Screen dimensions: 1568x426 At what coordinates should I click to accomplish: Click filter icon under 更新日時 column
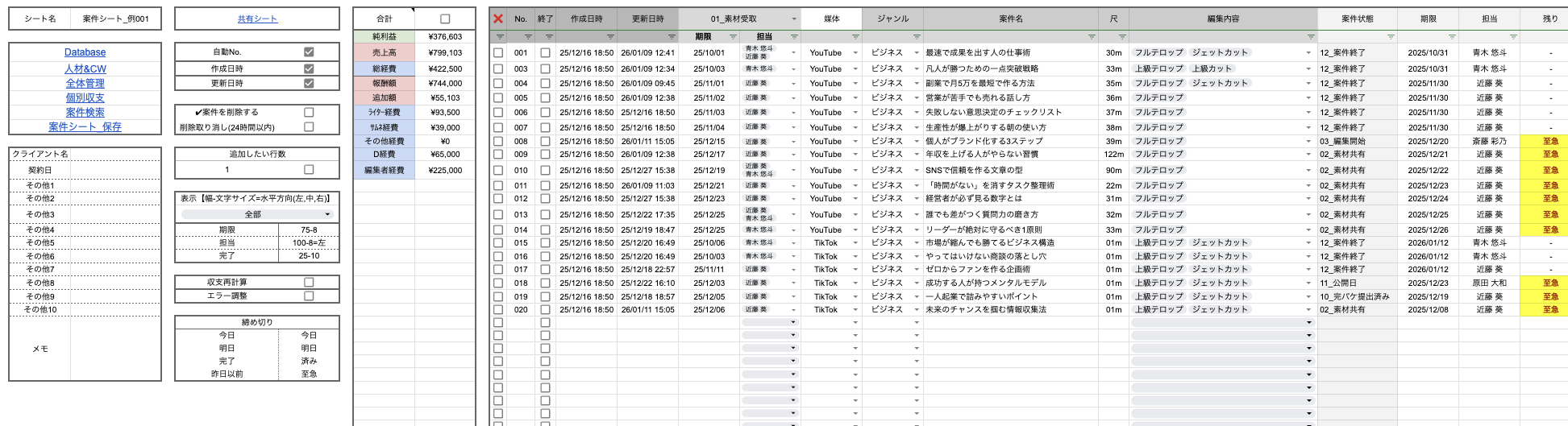click(672, 37)
